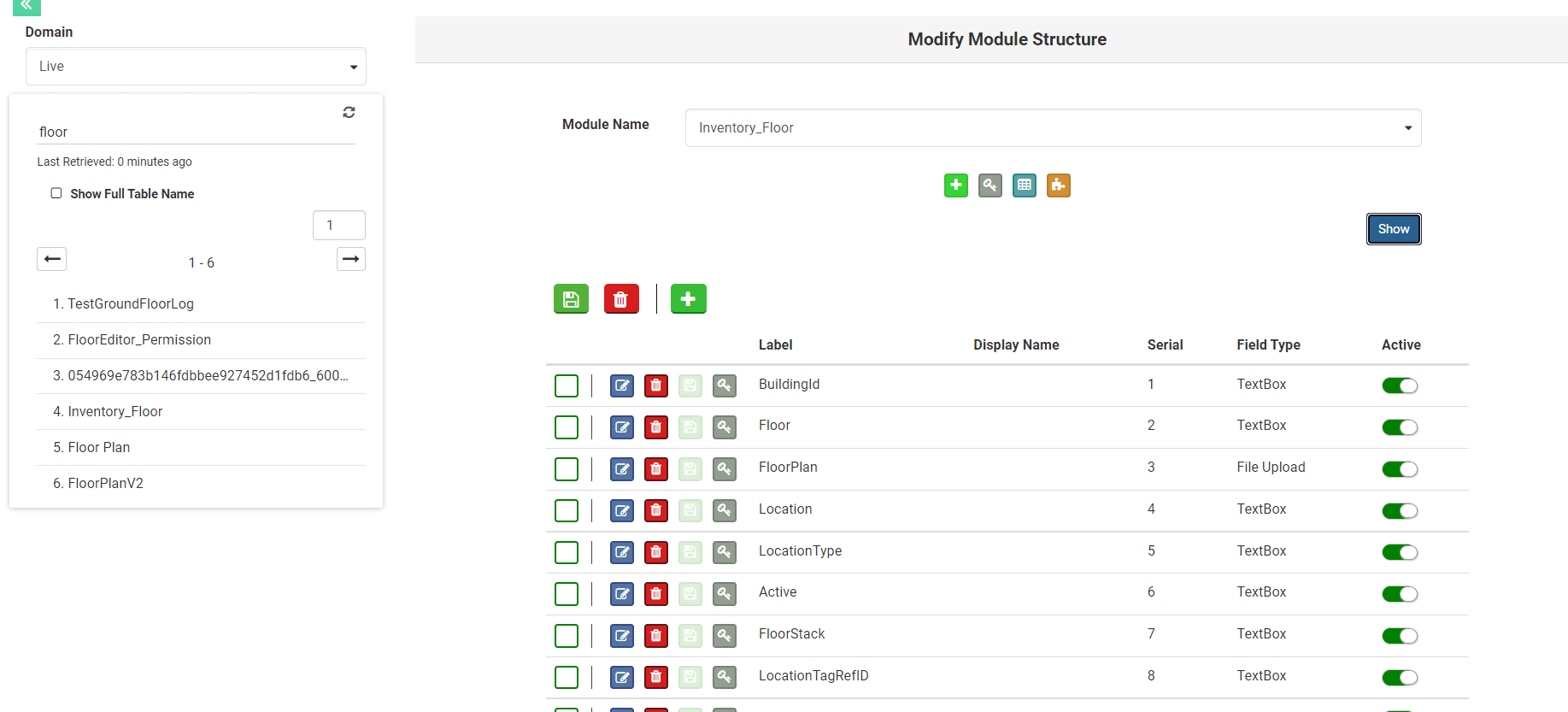
Task: Delete the Location field
Action: click(656, 511)
